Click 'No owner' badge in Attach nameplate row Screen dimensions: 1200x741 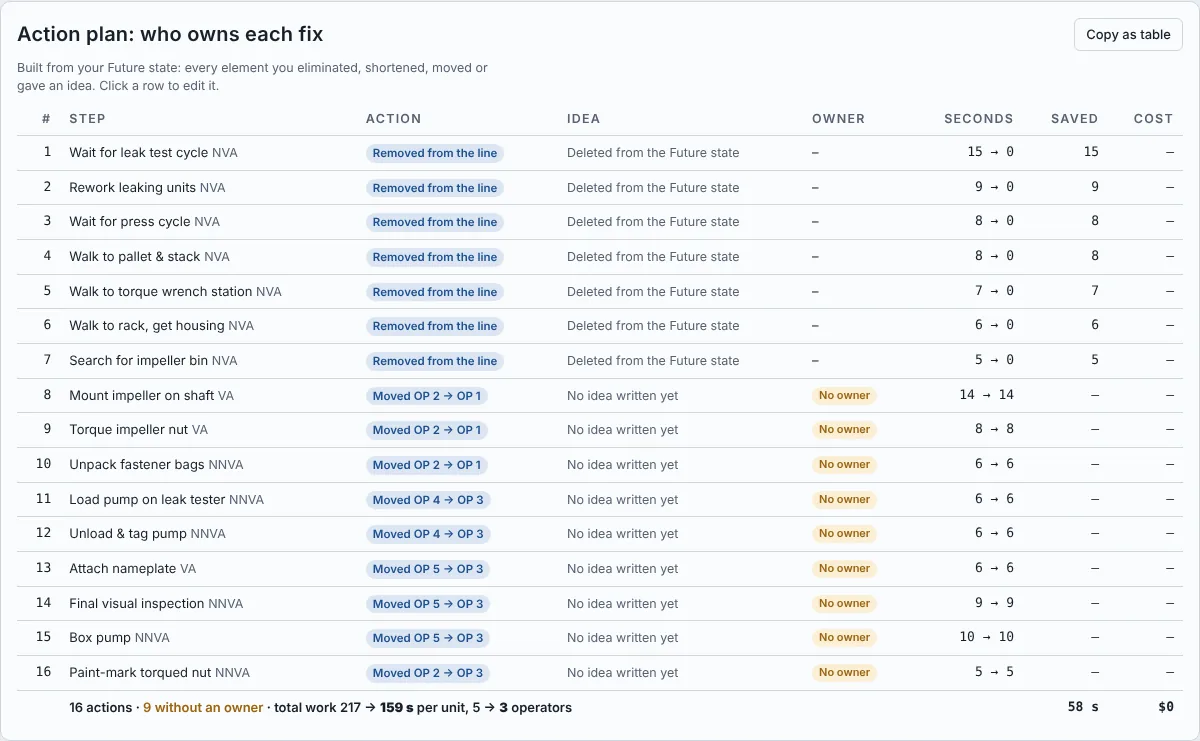pyautogui.click(x=844, y=569)
